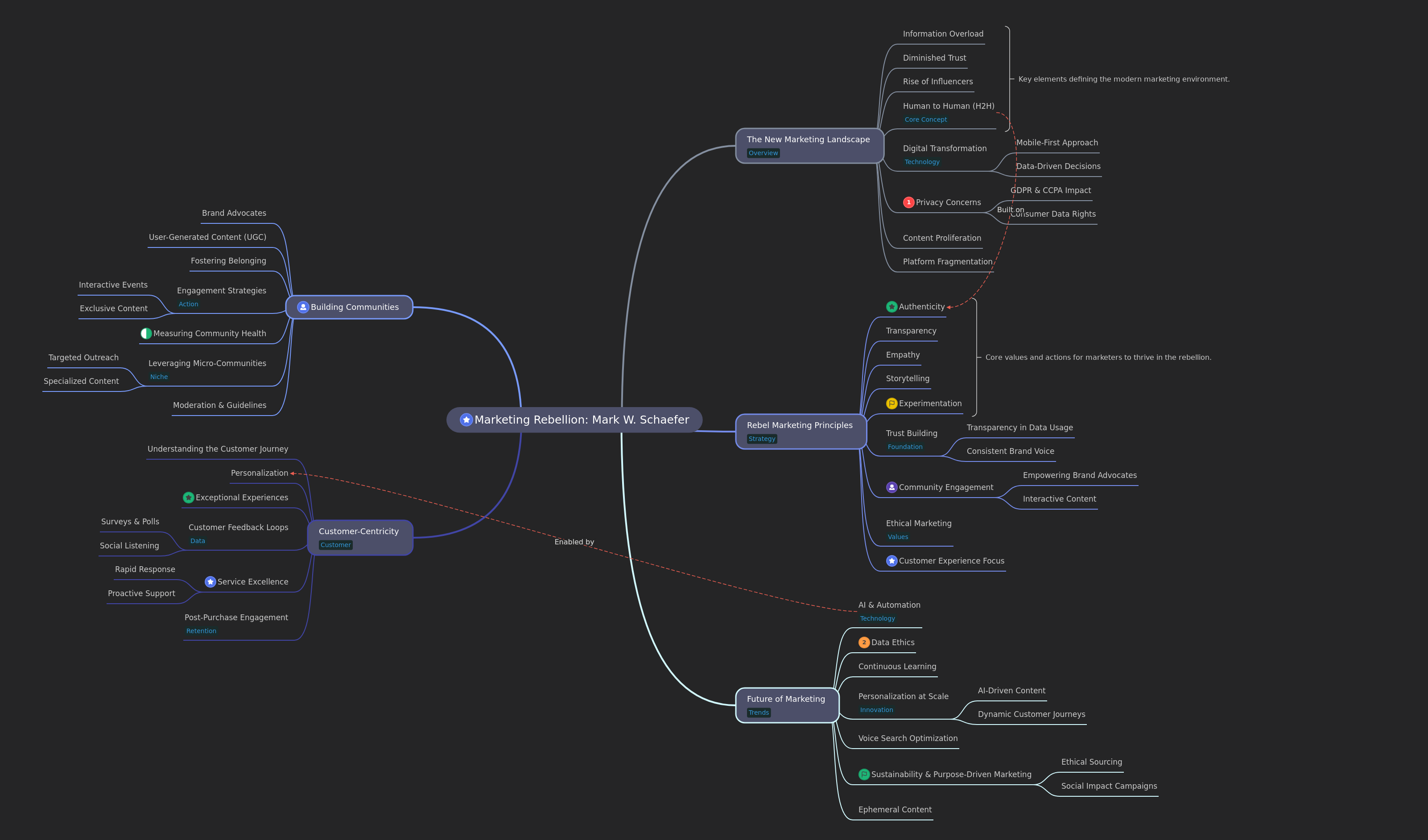Click the Core Concept tag under Human to Human
Image resolution: width=1428 pixels, height=840 pixels.
coord(925,119)
